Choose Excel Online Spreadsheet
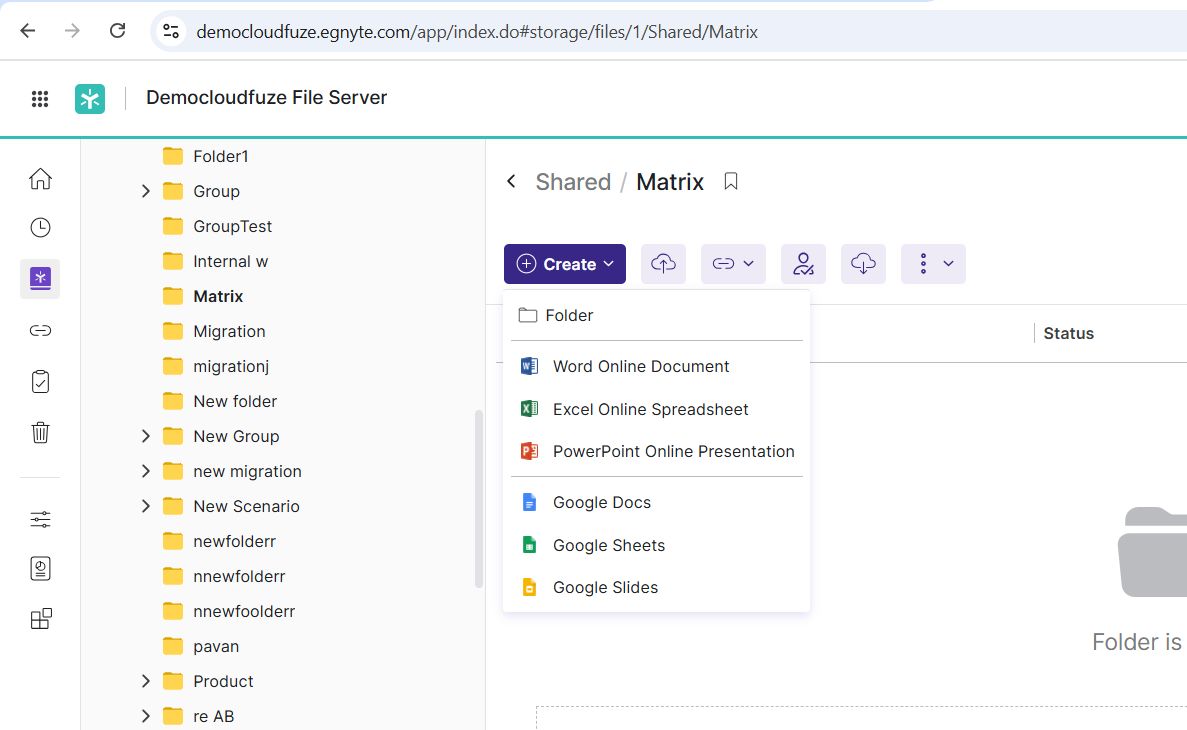 (656, 409)
